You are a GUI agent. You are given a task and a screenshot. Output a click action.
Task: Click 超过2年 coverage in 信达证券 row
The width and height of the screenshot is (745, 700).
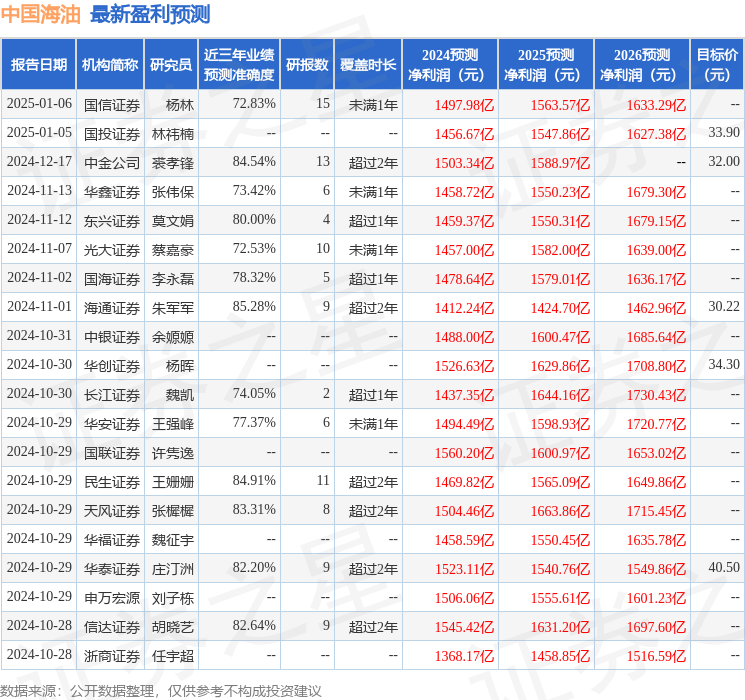(x=373, y=626)
